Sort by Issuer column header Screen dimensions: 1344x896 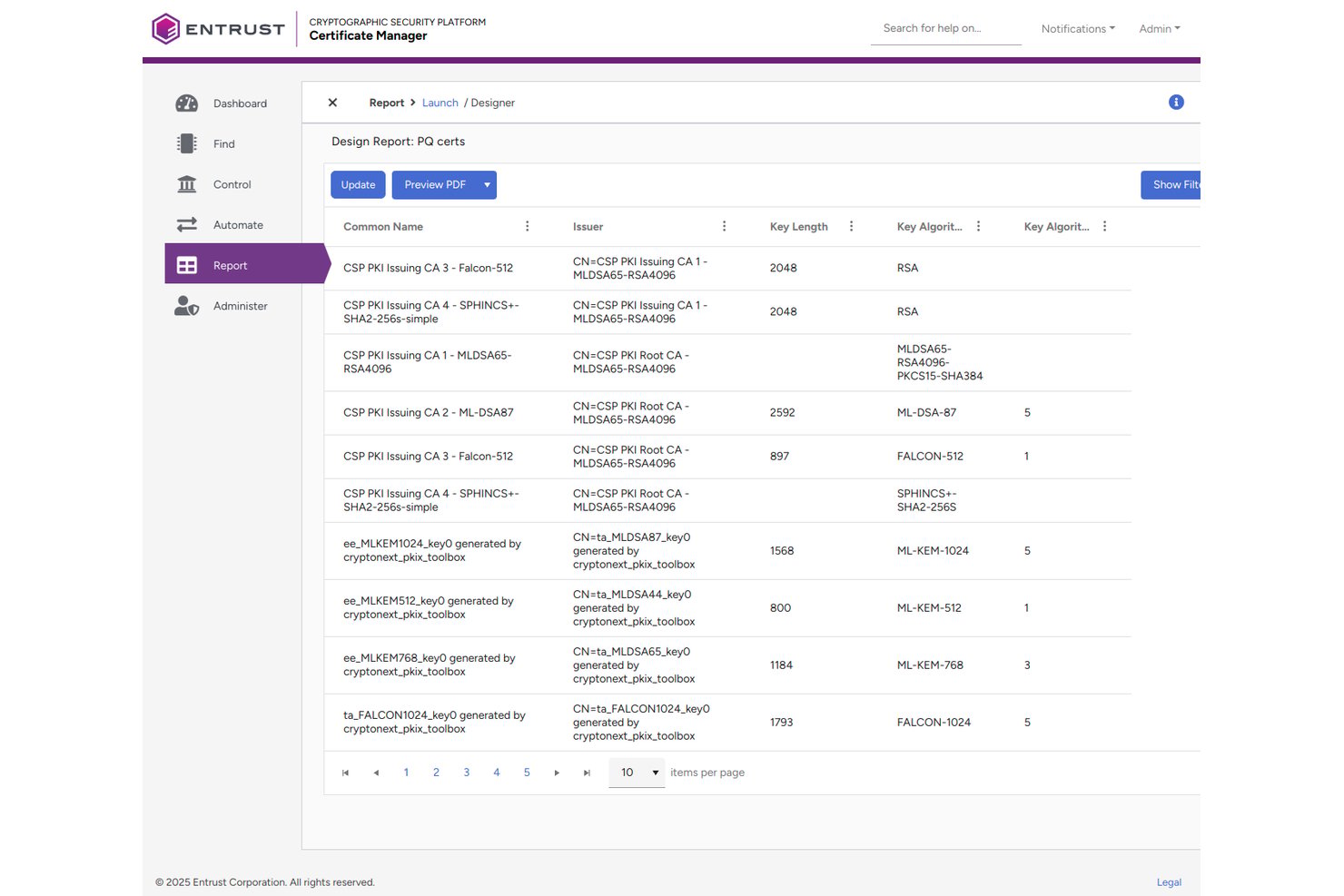pos(588,227)
